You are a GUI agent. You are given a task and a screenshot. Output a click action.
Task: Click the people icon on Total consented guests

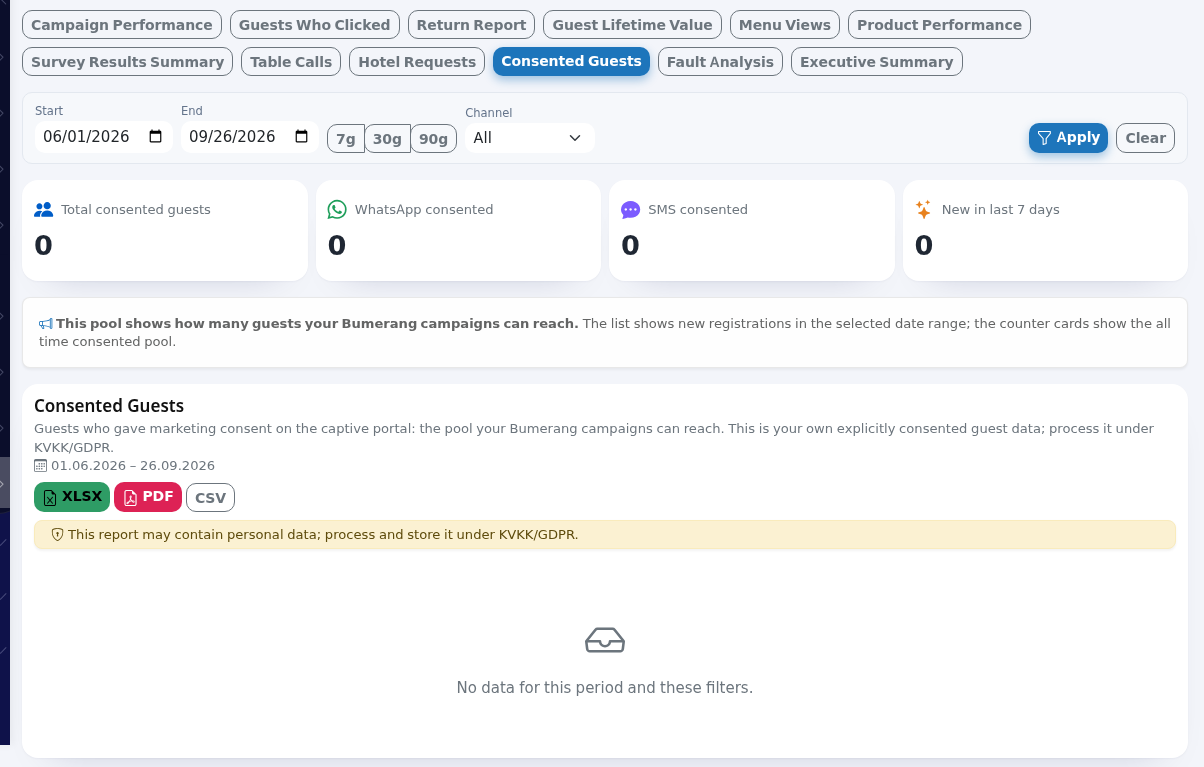[43, 210]
